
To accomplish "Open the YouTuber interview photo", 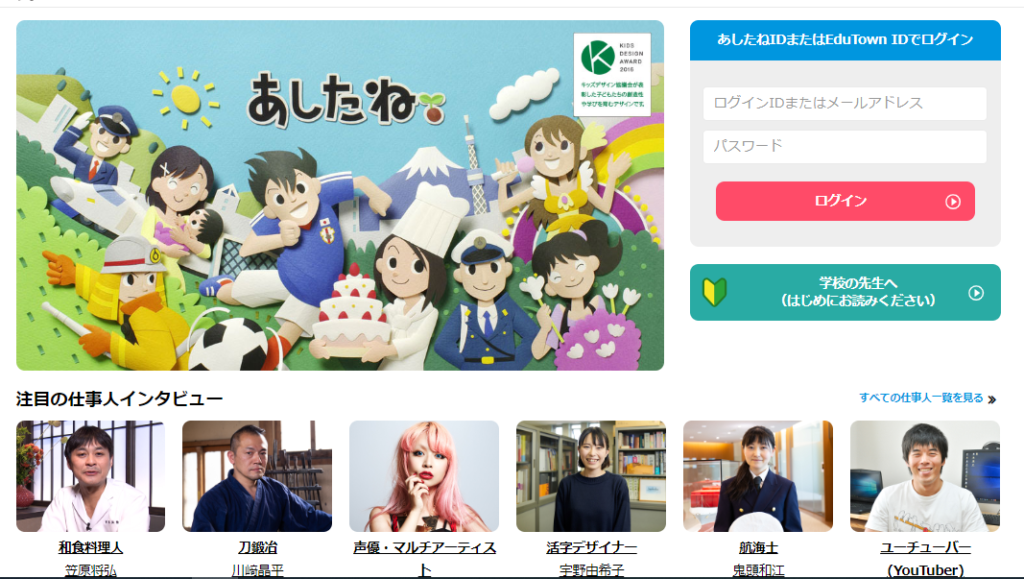I will [x=925, y=476].
